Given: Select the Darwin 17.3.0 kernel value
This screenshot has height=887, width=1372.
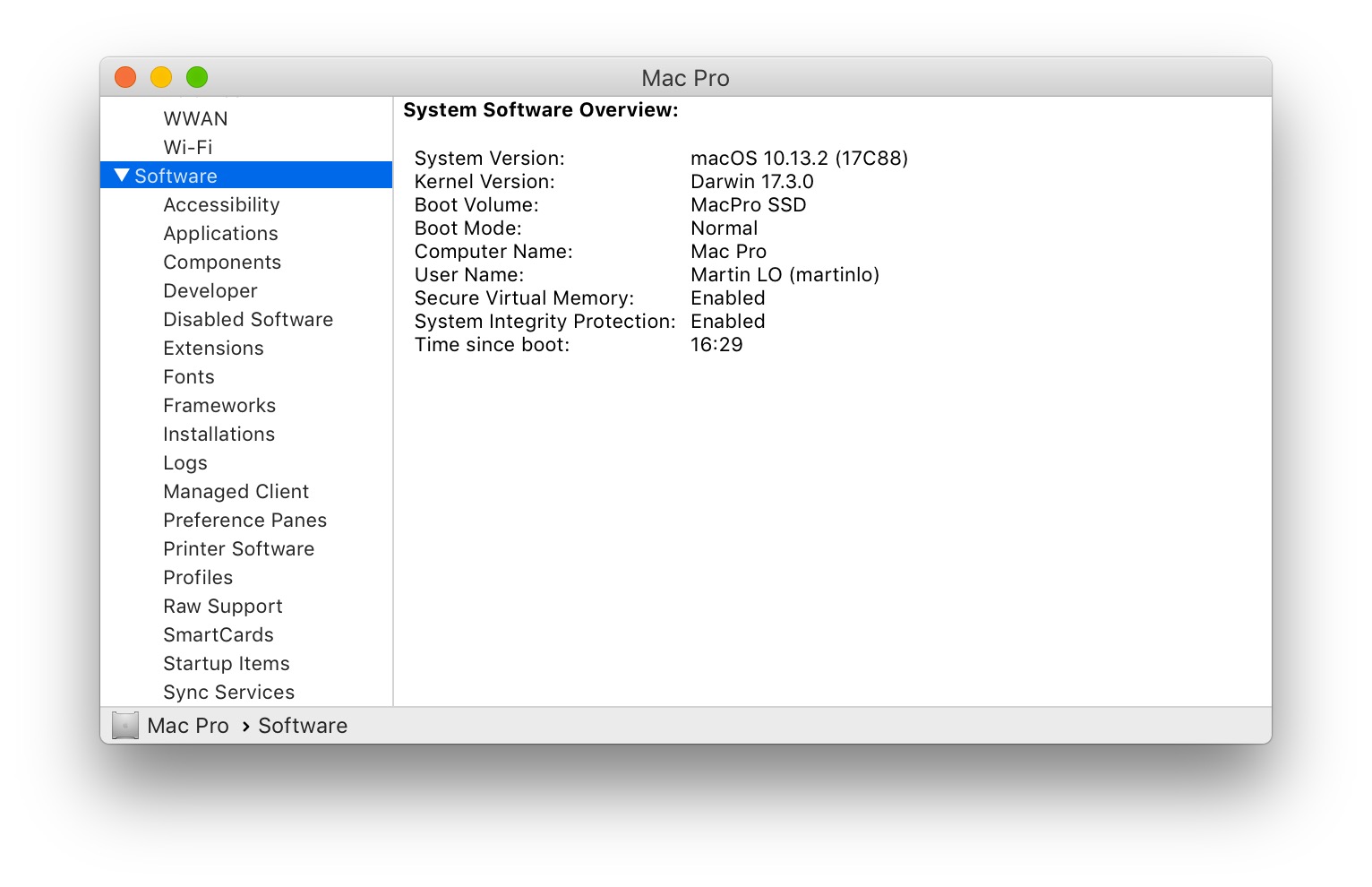Looking at the screenshot, I should point(752,182).
